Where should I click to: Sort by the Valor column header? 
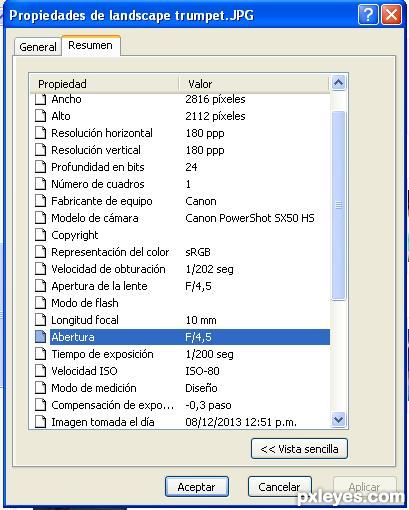254,84
